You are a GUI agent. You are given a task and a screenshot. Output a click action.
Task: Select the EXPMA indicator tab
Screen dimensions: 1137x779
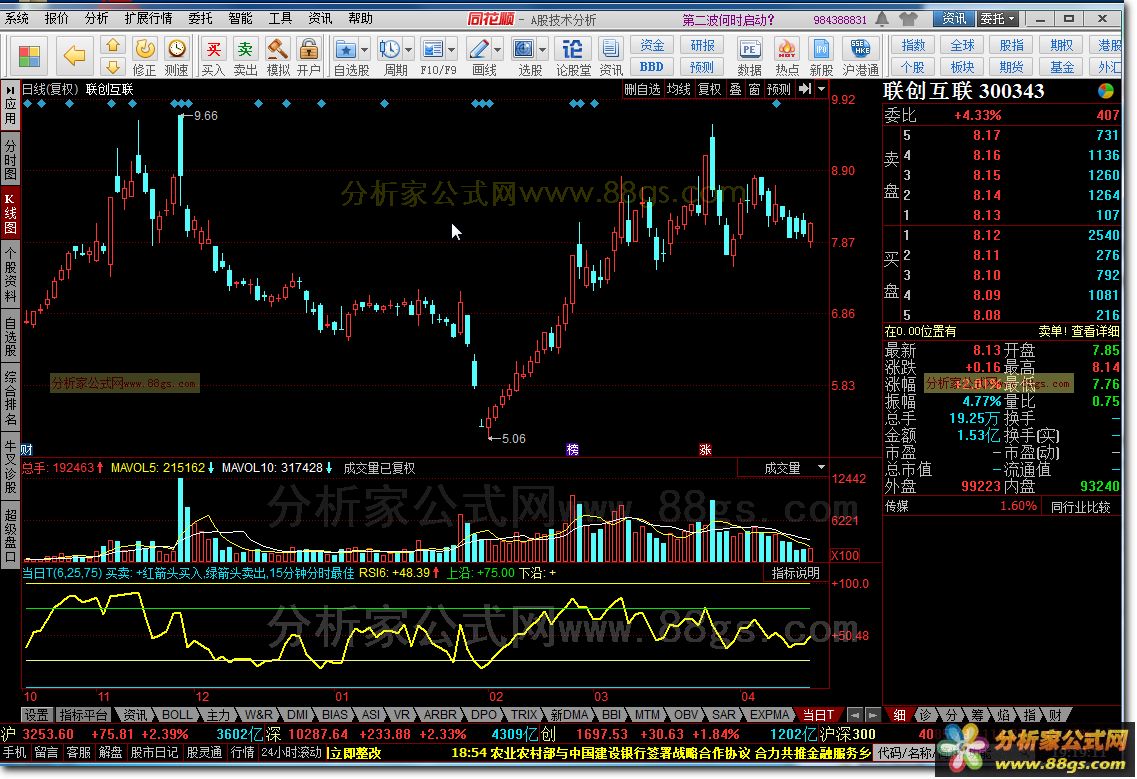[769, 714]
